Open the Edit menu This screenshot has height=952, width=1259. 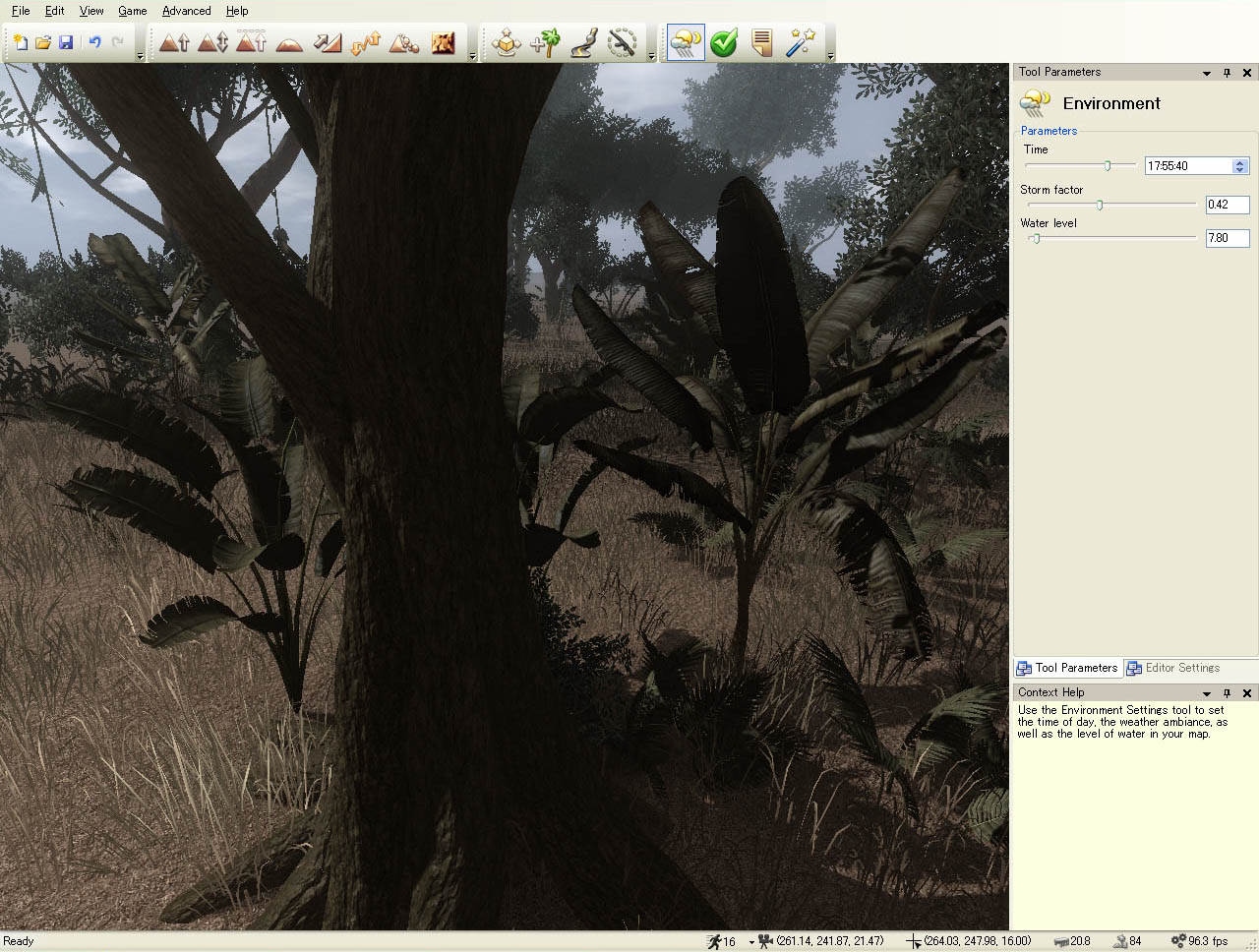pos(55,11)
